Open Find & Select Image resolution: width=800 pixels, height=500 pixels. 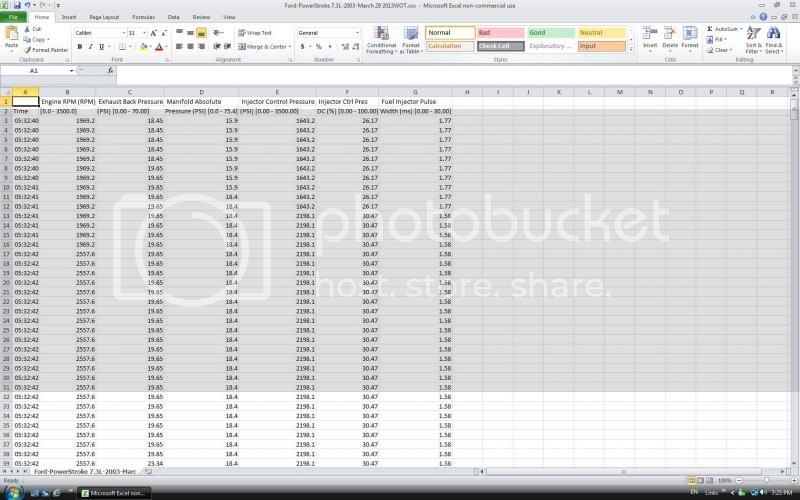[x=773, y=40]
